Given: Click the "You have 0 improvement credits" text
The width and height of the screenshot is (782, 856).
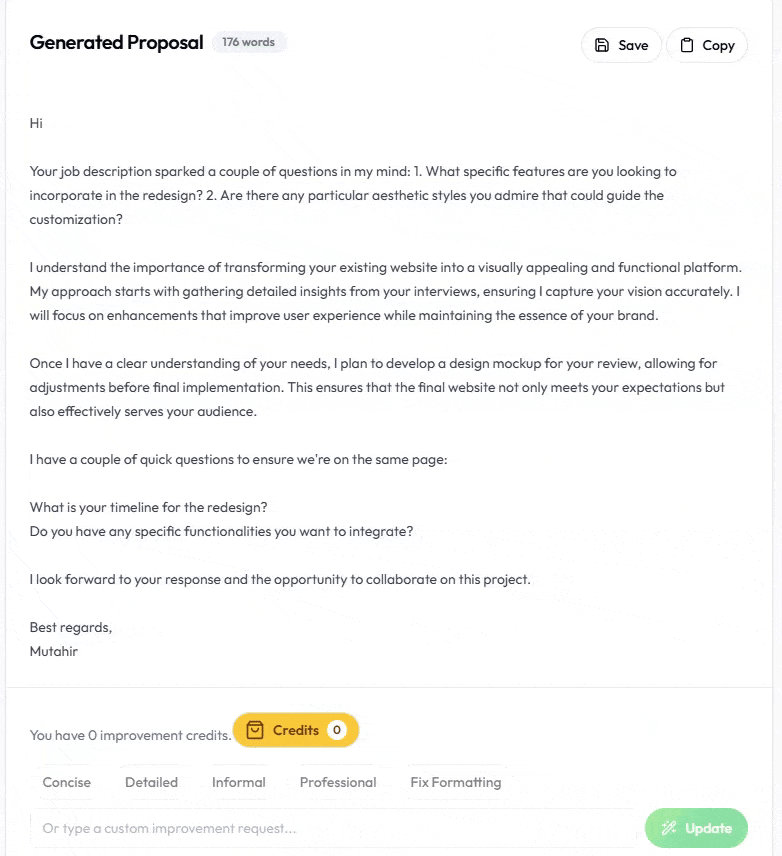Looking at the screenshot, I should (x=130, y=735).
